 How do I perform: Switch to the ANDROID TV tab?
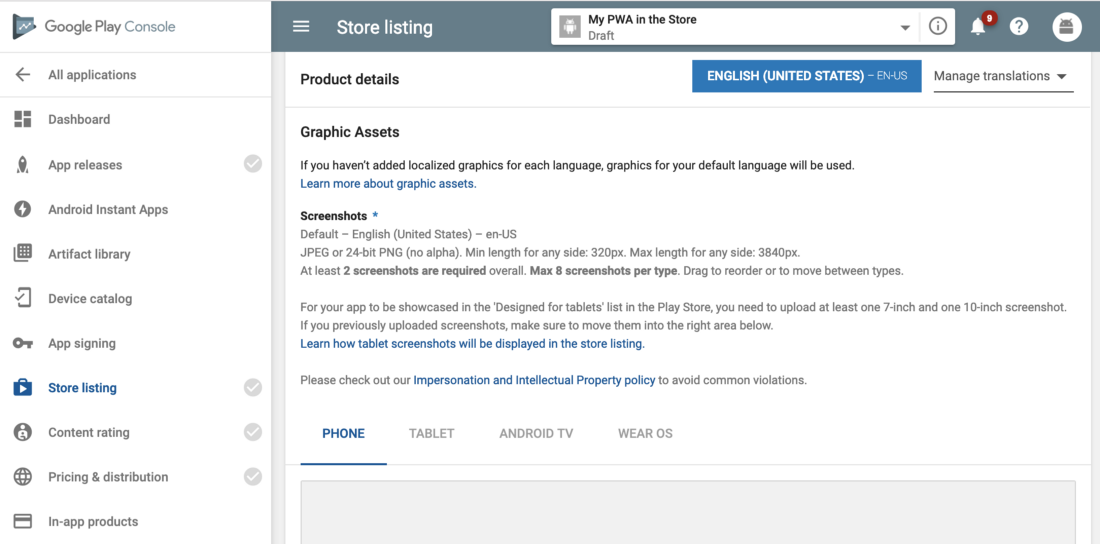(536, 434)
